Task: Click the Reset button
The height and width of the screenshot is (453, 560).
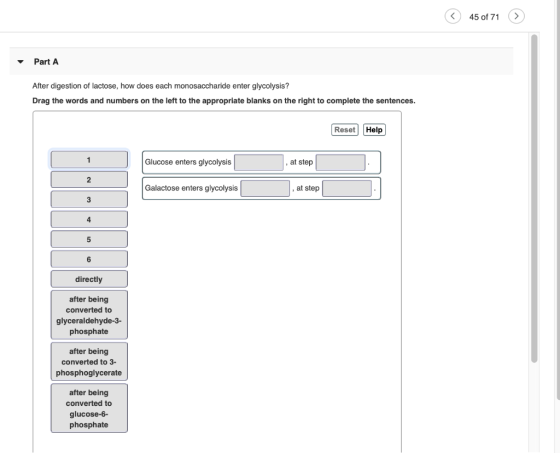Action: [345, 130]
